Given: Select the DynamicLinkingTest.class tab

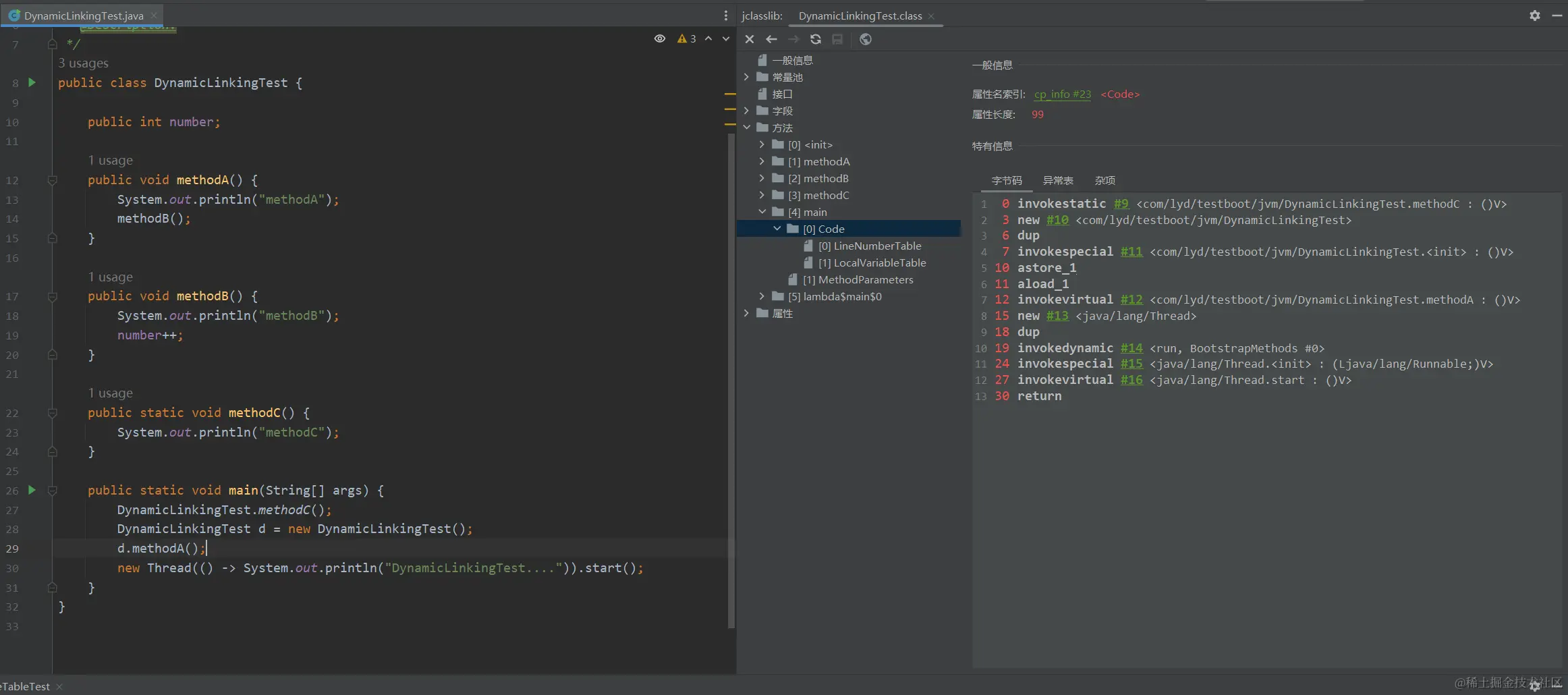Looking at the screenshot, I should point(860,16).
